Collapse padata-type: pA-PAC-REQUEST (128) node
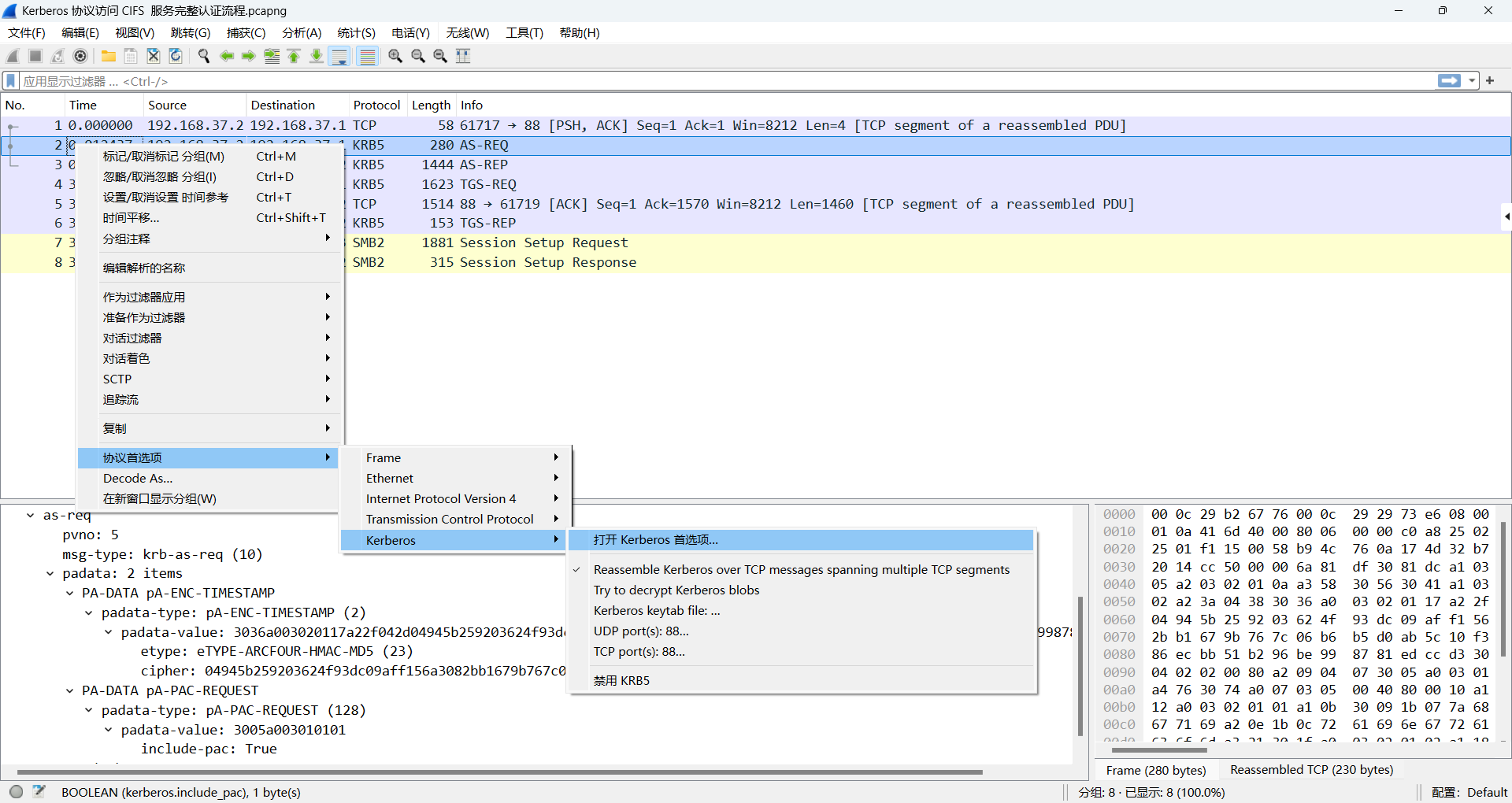 tap(89, 711)
